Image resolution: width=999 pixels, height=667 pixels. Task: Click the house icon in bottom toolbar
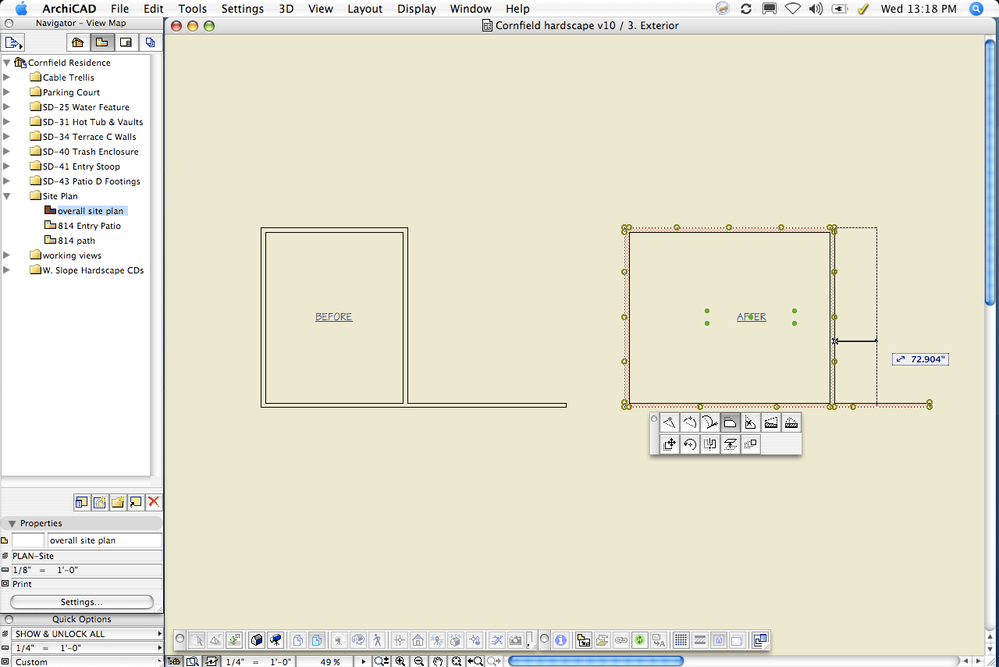pos(418,640)
